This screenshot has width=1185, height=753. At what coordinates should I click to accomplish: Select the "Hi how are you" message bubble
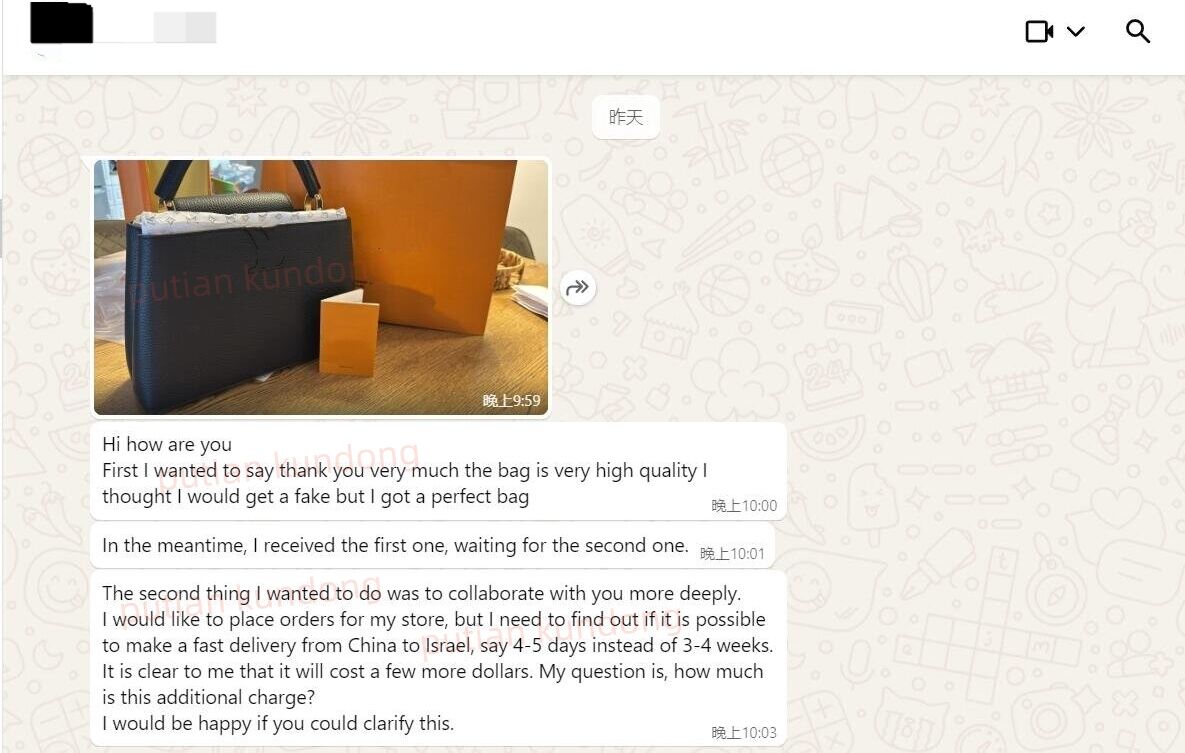[x=438, y=471]
